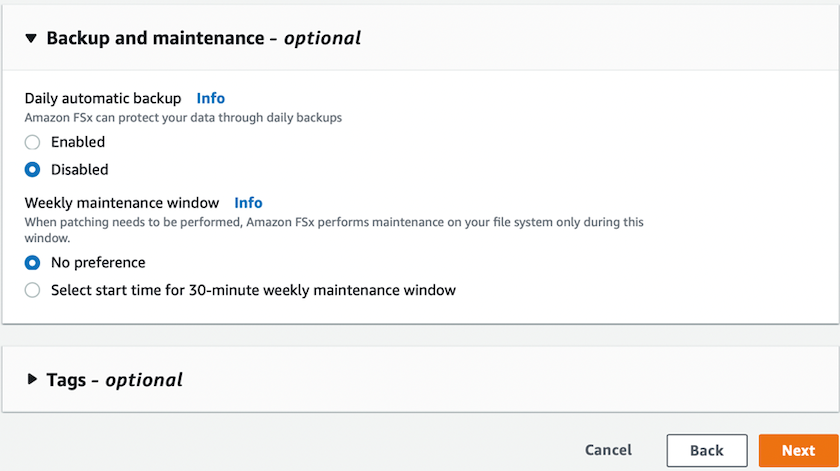Click the "Enabled" option label text

[78, 142]
